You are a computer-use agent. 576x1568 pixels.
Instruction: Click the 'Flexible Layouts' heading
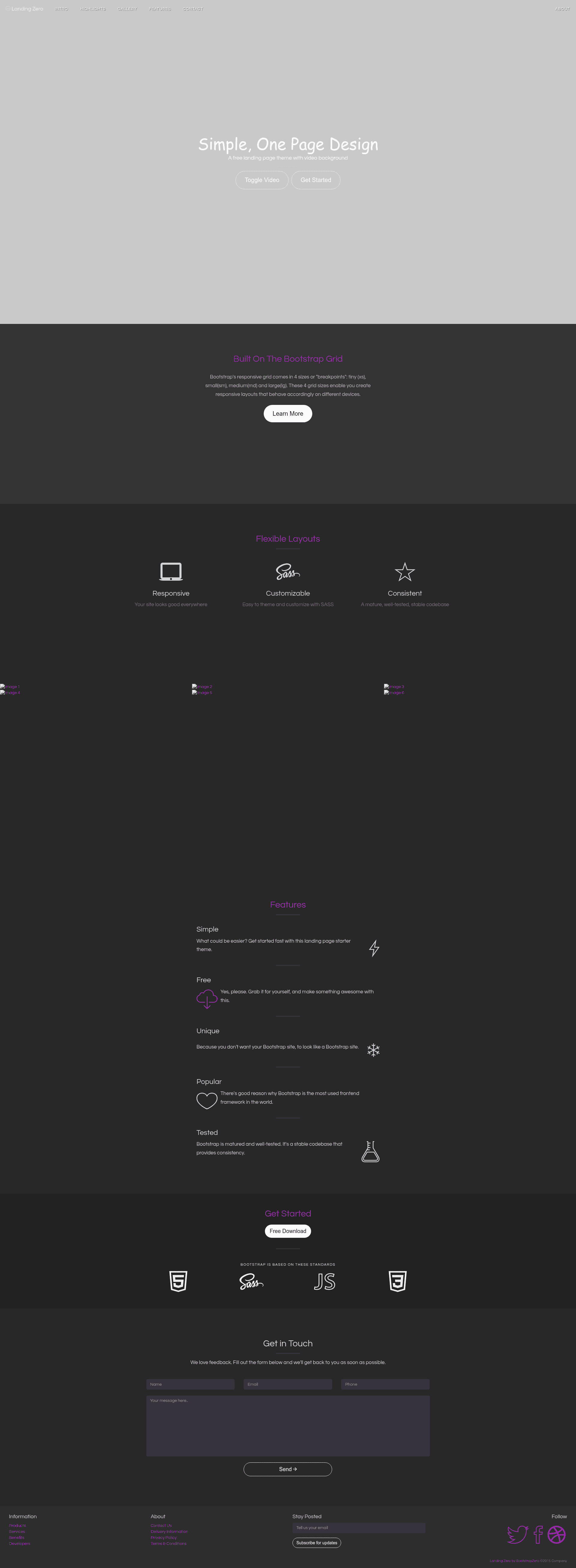288,539
